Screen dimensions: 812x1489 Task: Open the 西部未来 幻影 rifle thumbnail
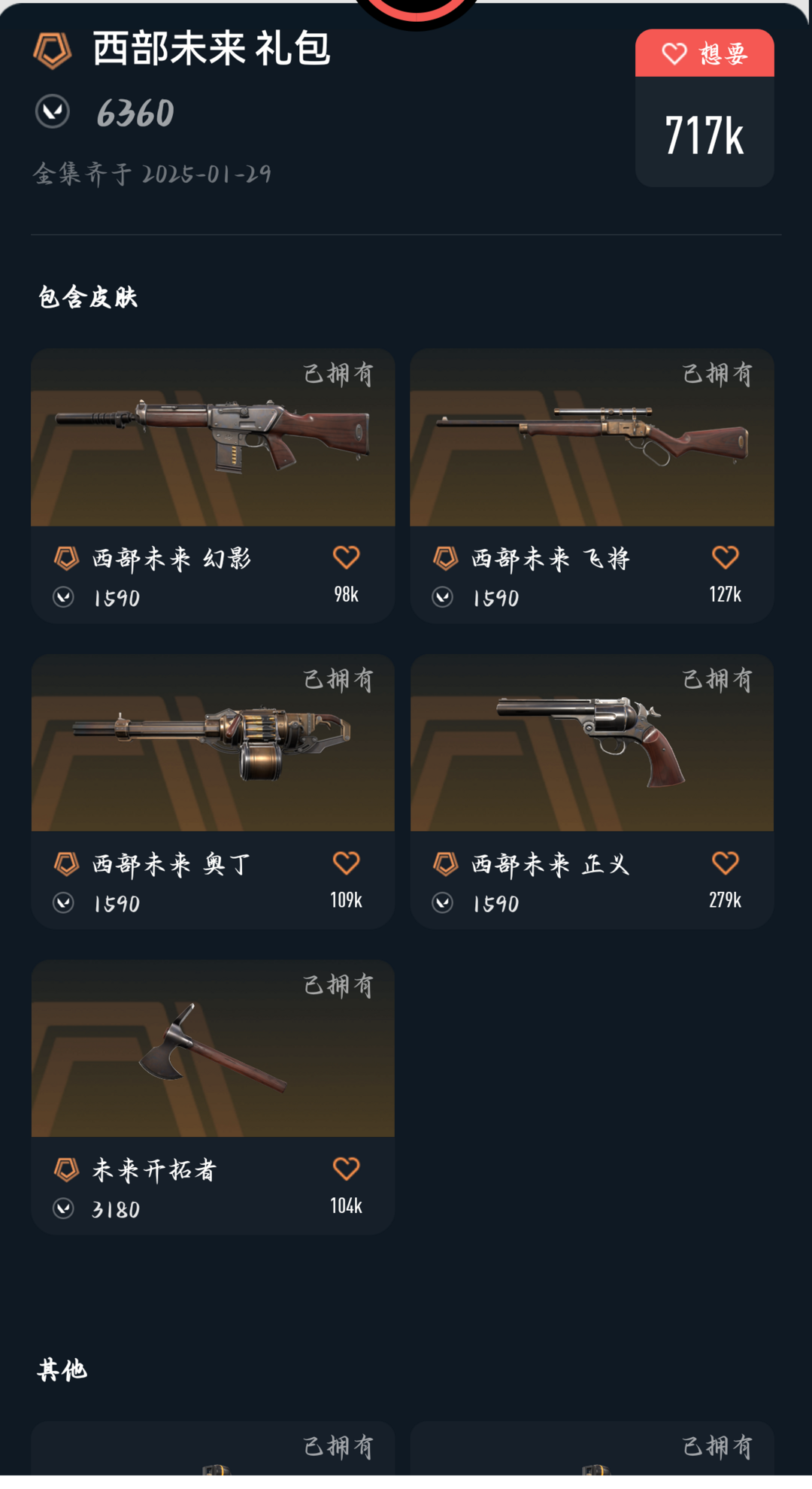[x=213, y=438]
